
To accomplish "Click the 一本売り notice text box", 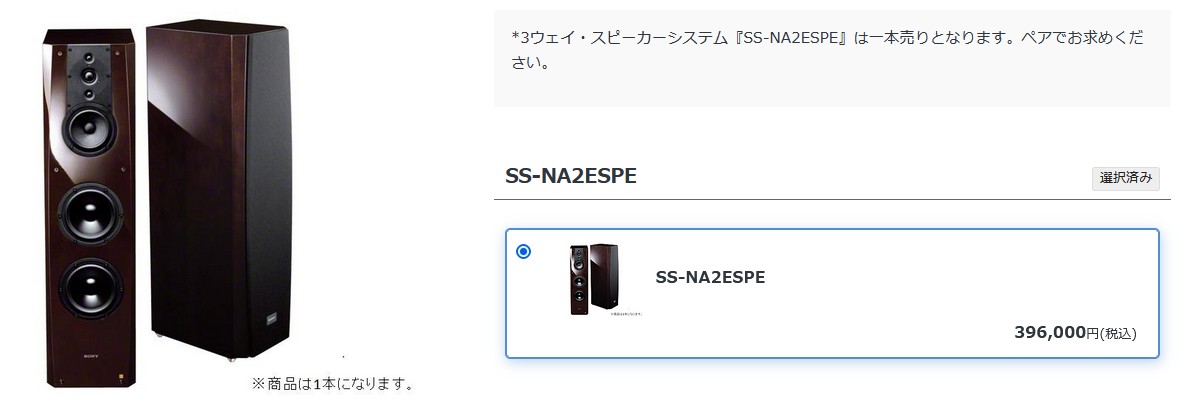I will tap(832, 58).
